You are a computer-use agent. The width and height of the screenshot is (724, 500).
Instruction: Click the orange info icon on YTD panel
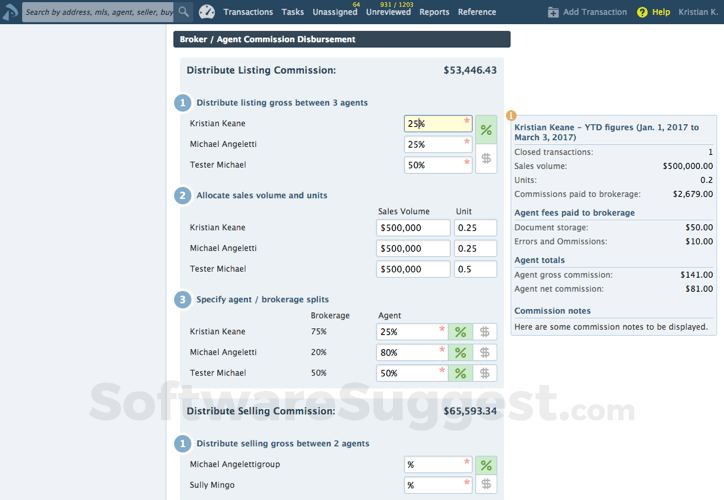click(511, 115)
